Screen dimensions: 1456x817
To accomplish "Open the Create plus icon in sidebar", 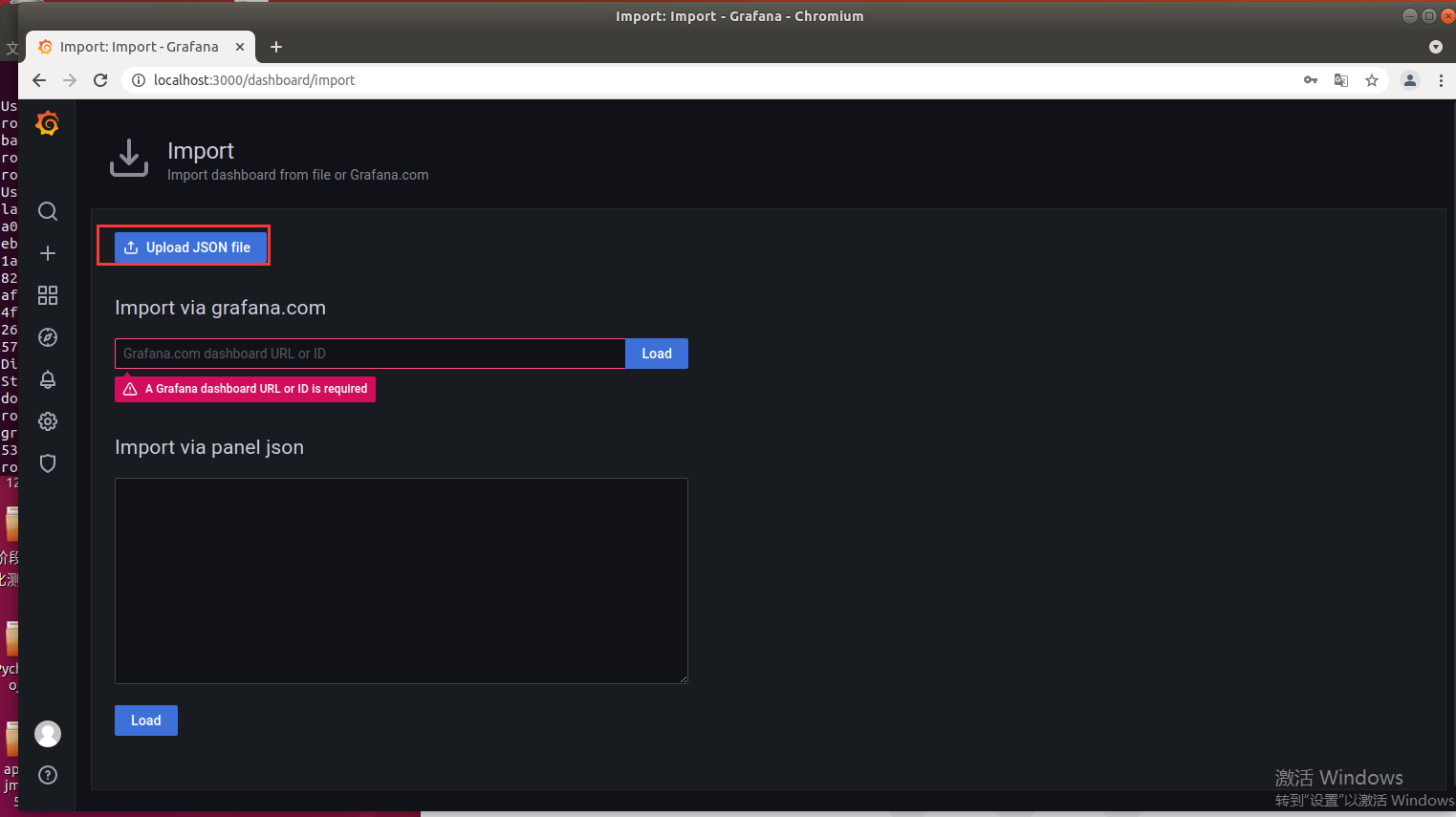I will click(x=48, y=253).
